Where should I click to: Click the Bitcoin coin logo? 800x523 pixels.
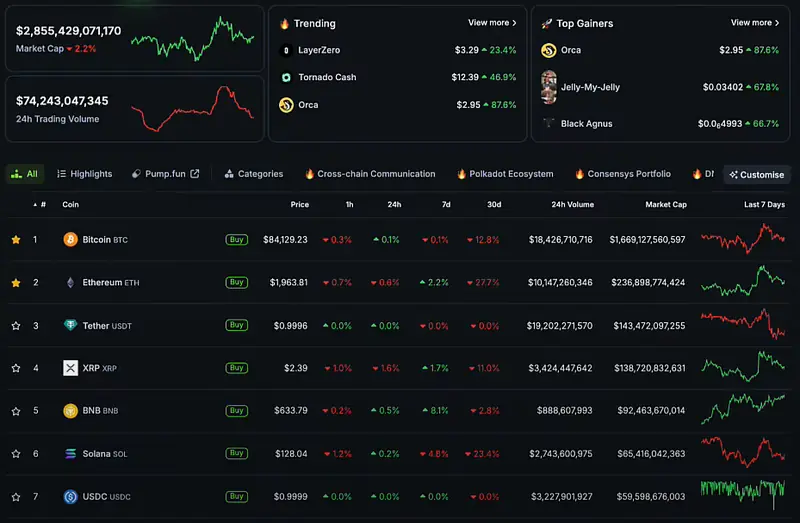tap(70, 239)
